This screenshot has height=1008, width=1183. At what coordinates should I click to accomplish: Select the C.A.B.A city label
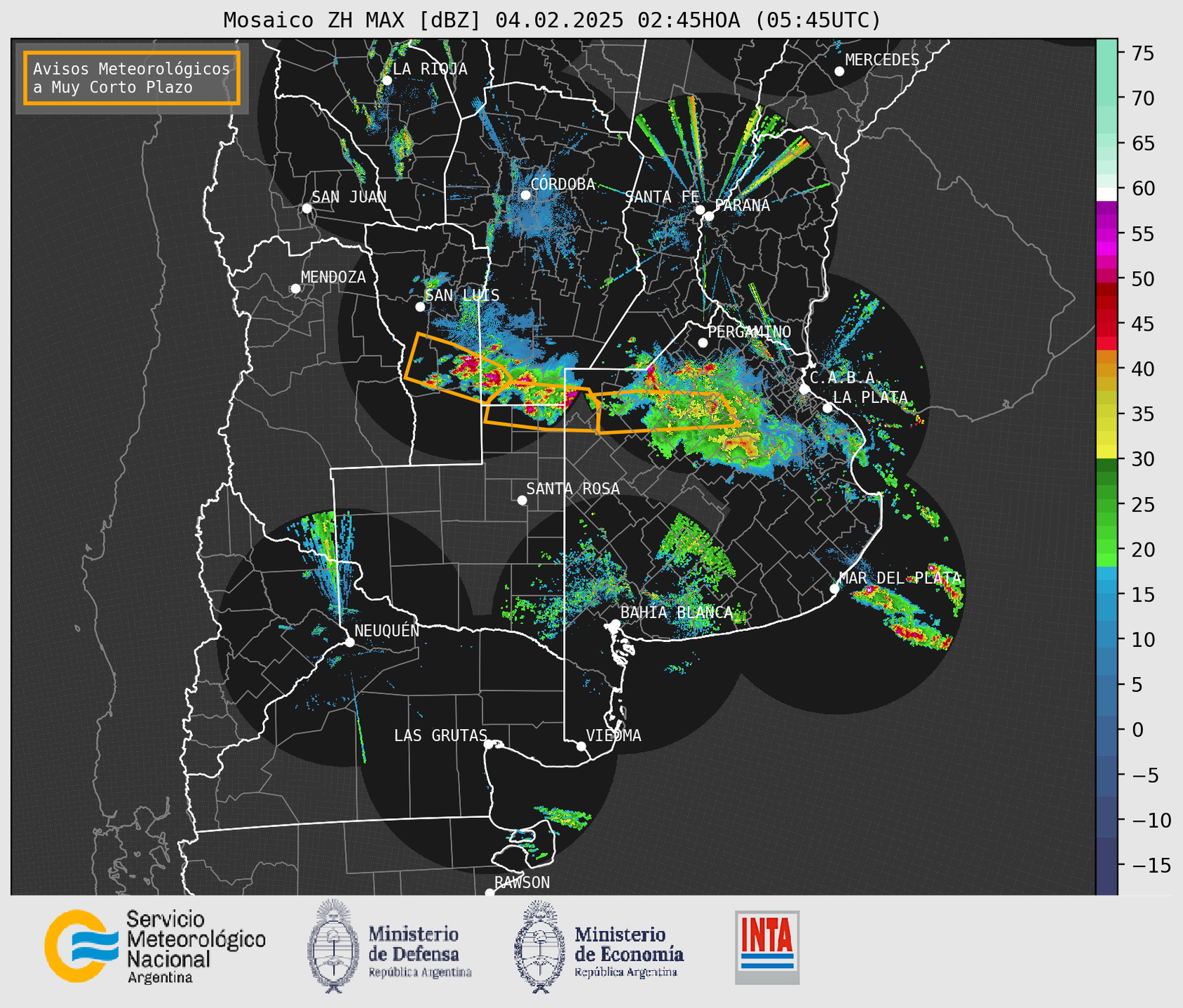click(x=842, y=377)
